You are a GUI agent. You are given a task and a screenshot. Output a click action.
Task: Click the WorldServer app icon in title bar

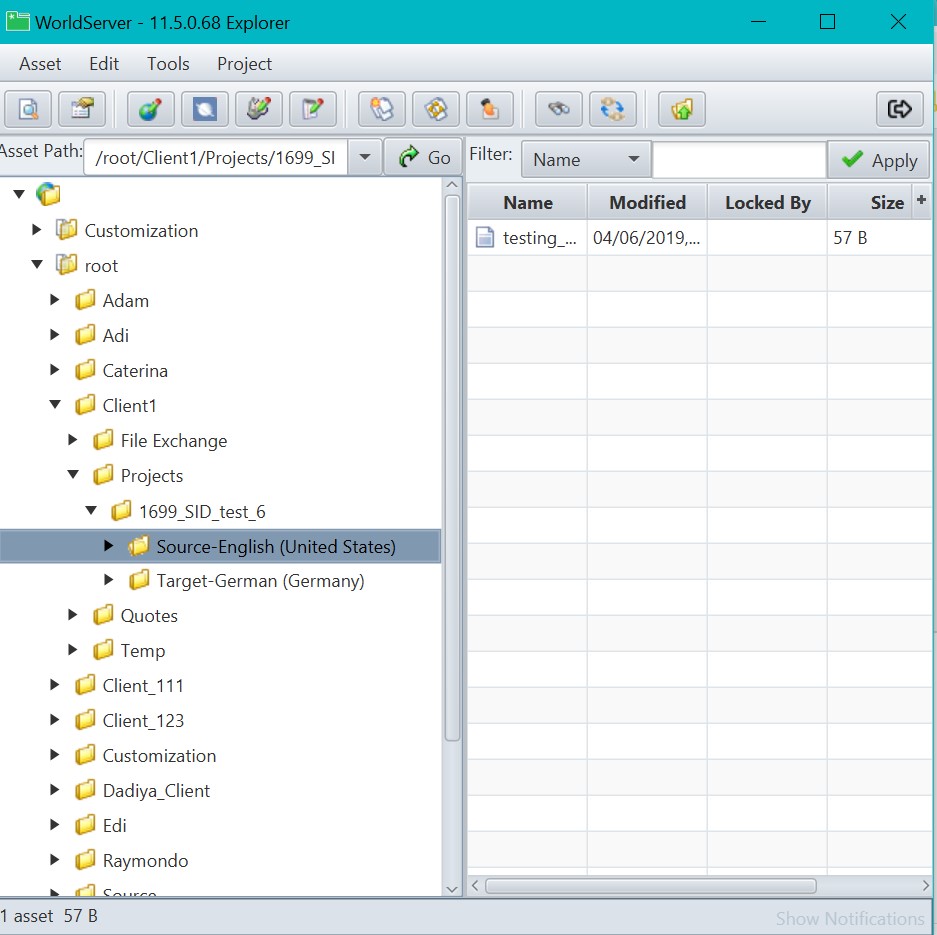coord(17,22)
